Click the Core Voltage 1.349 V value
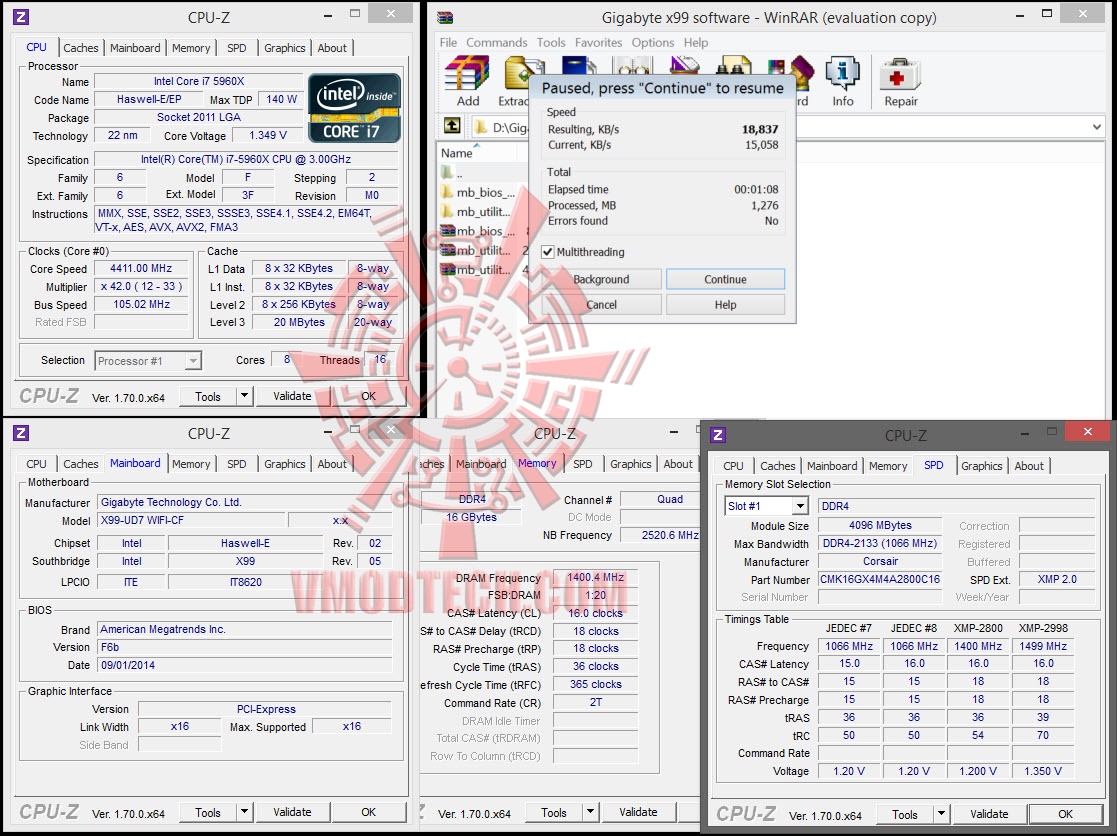 coord(268,135)
